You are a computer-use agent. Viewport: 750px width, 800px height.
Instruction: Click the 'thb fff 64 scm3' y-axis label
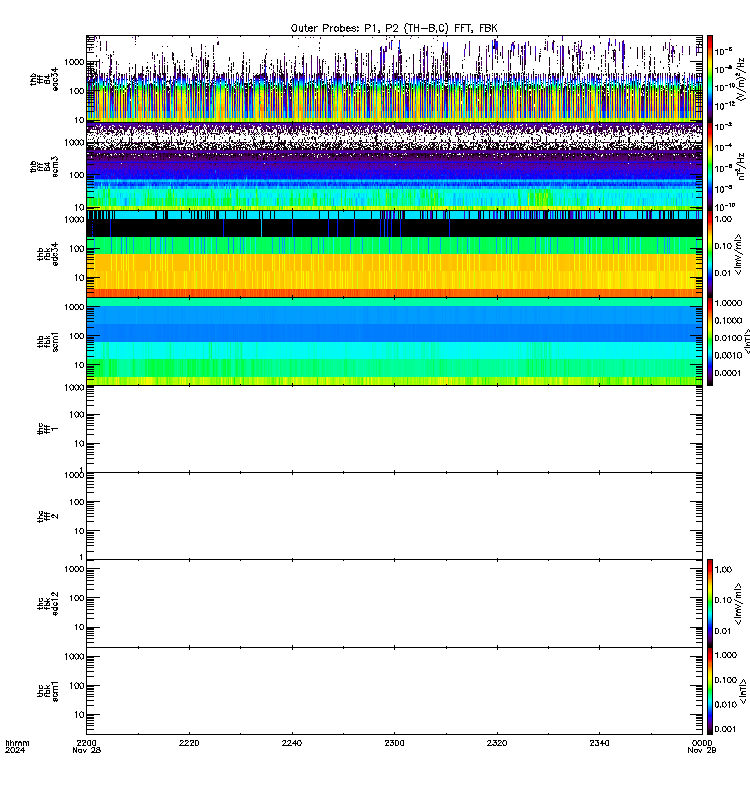(x=44, y=167)
